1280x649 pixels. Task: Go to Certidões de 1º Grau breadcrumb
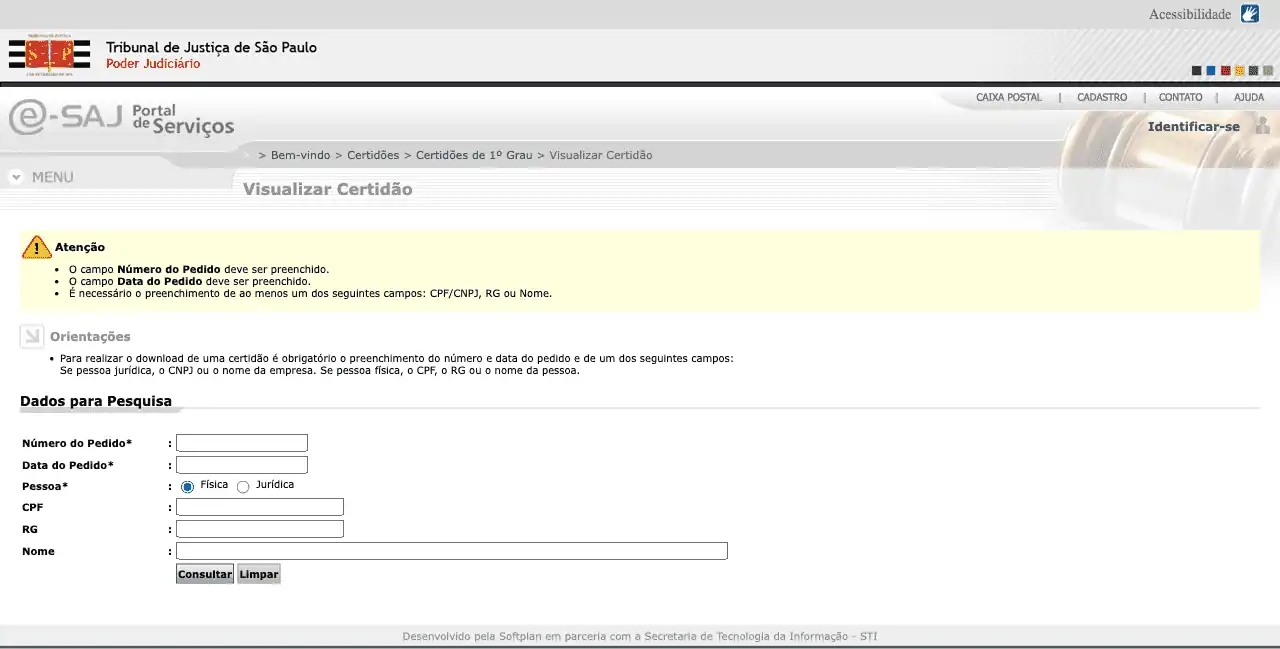(473, 155)
